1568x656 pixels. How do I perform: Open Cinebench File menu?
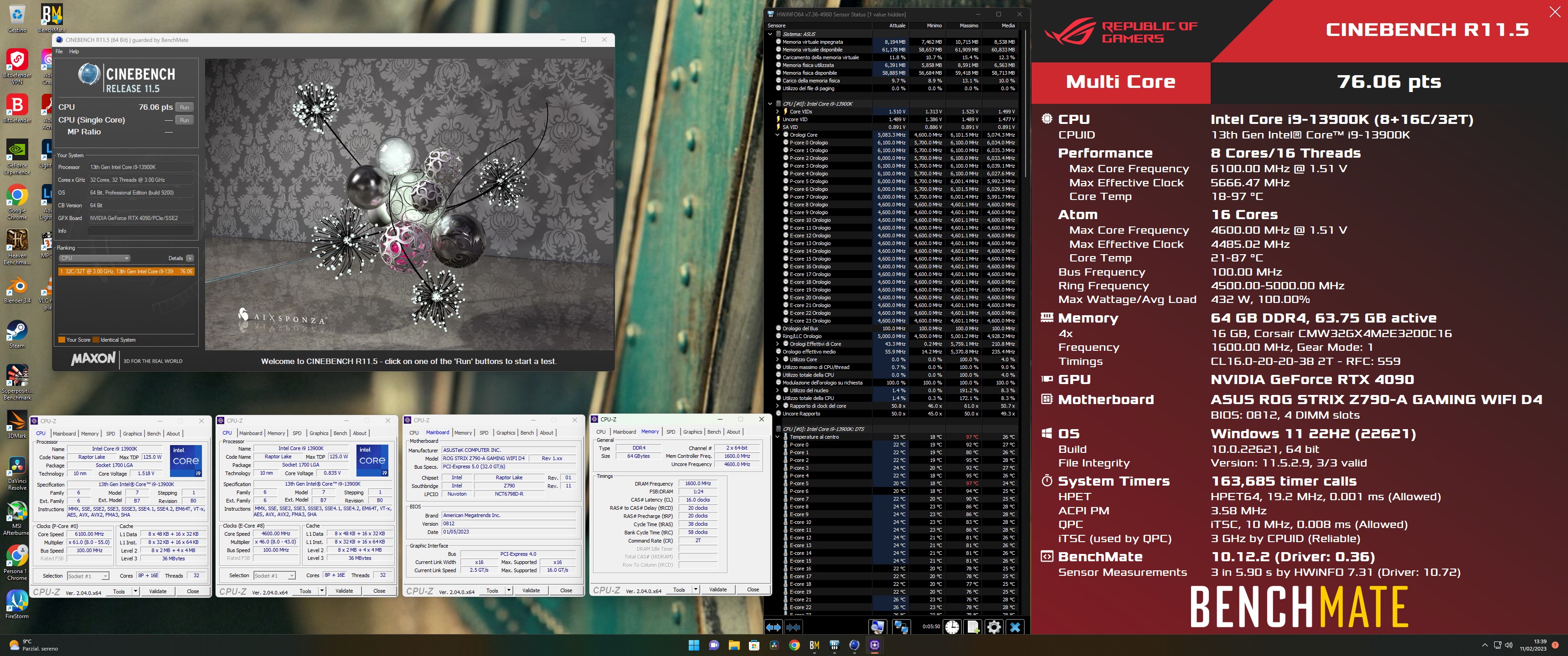[x=59, y=52]
